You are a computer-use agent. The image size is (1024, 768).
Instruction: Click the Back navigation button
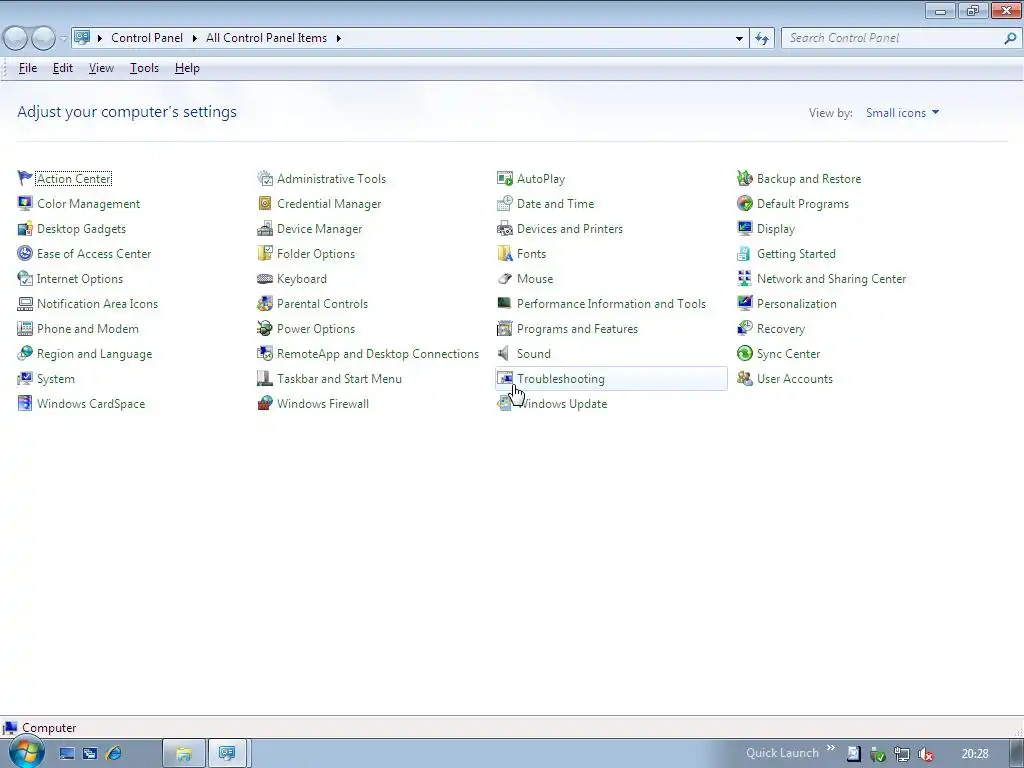16,39
